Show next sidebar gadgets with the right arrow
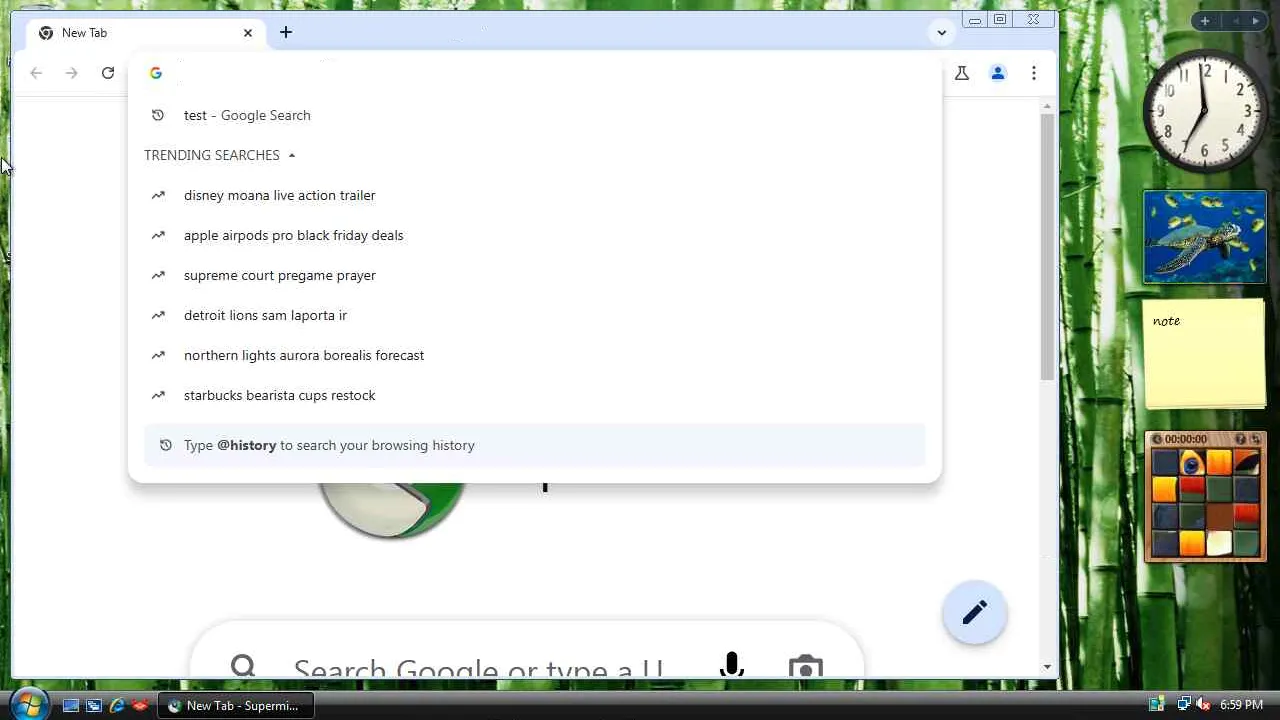This screenshot has height=720, width=1280. [1256, 21]
